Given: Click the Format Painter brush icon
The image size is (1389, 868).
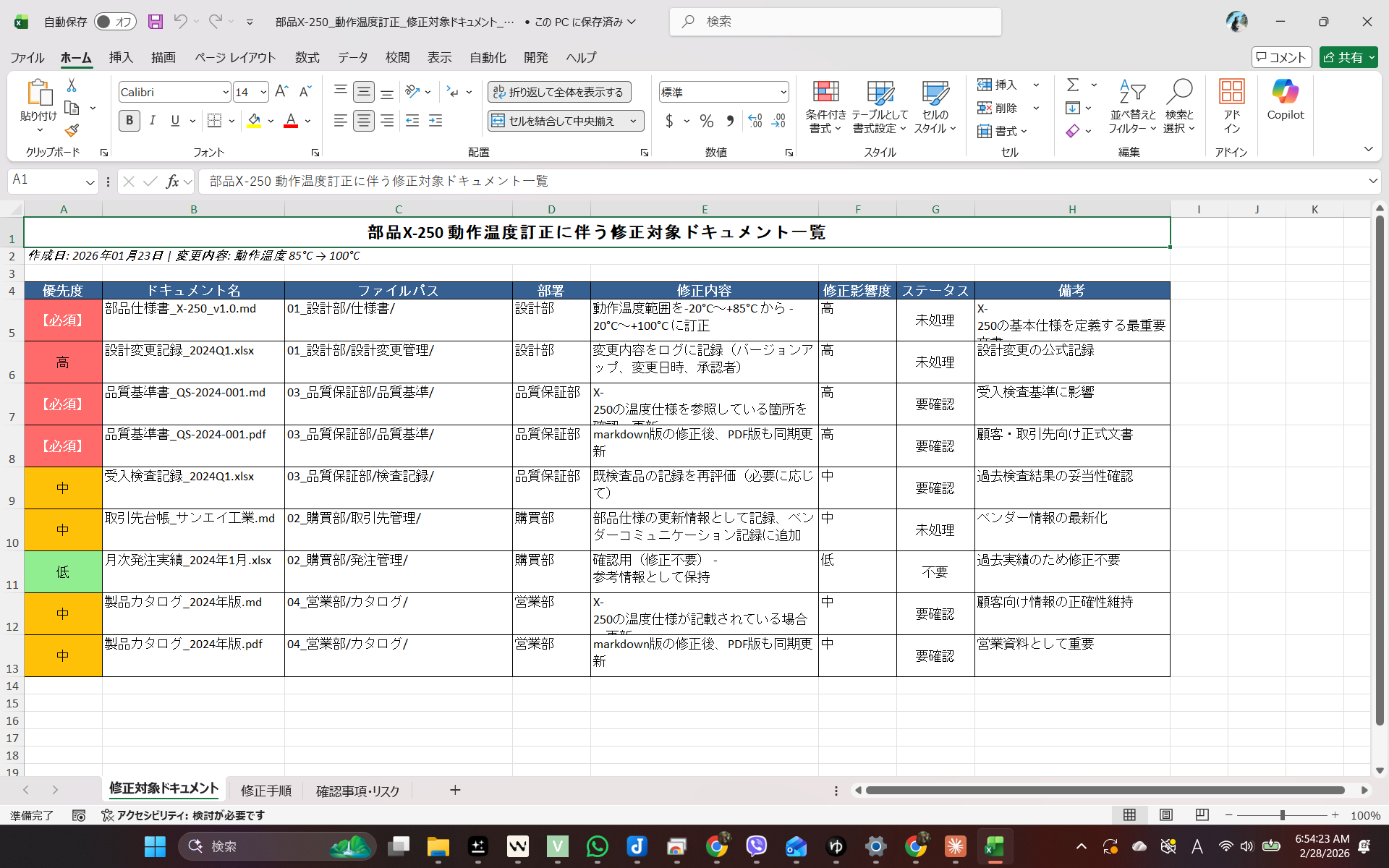Looking at the screenshot, I should tap(71, 131).
